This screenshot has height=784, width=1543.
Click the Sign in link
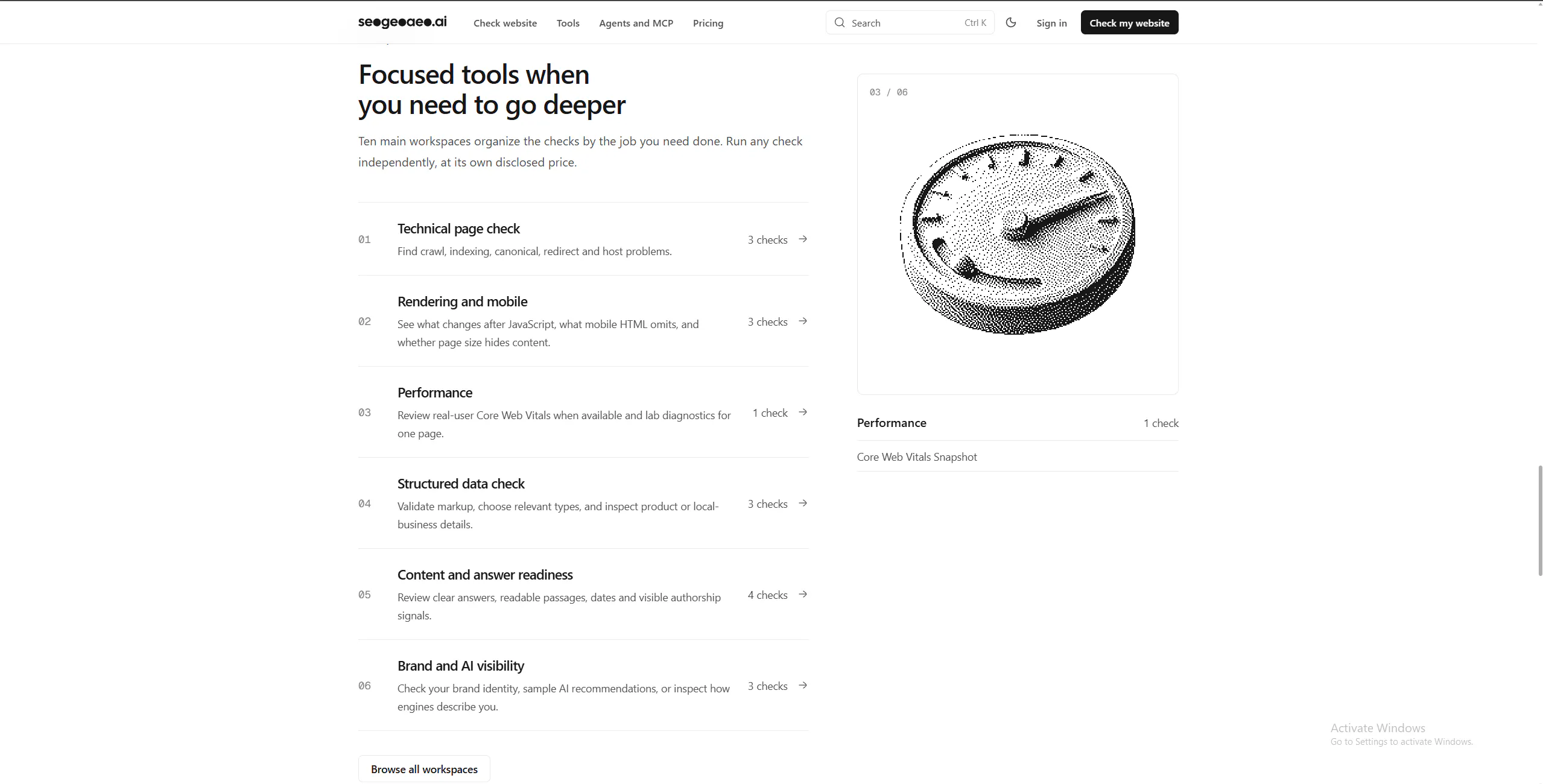pos(1051,23)
